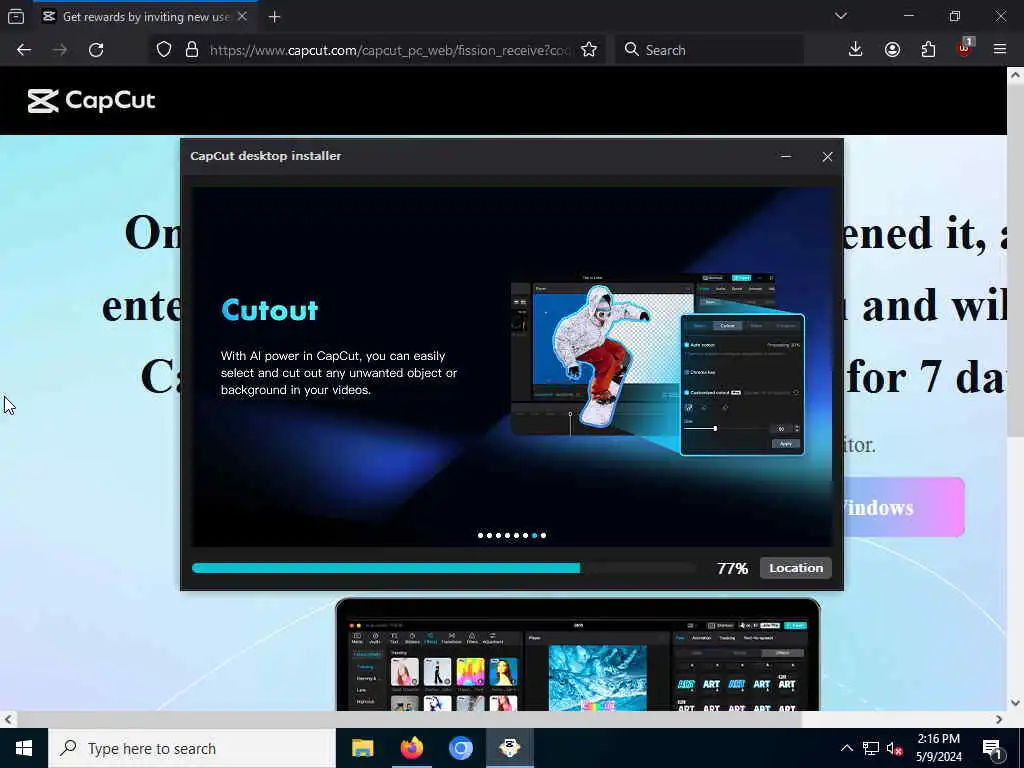The width and height of the screenshot is (1024, 768).
Task: Click the installer progress bar
Action: coord(444,568)
